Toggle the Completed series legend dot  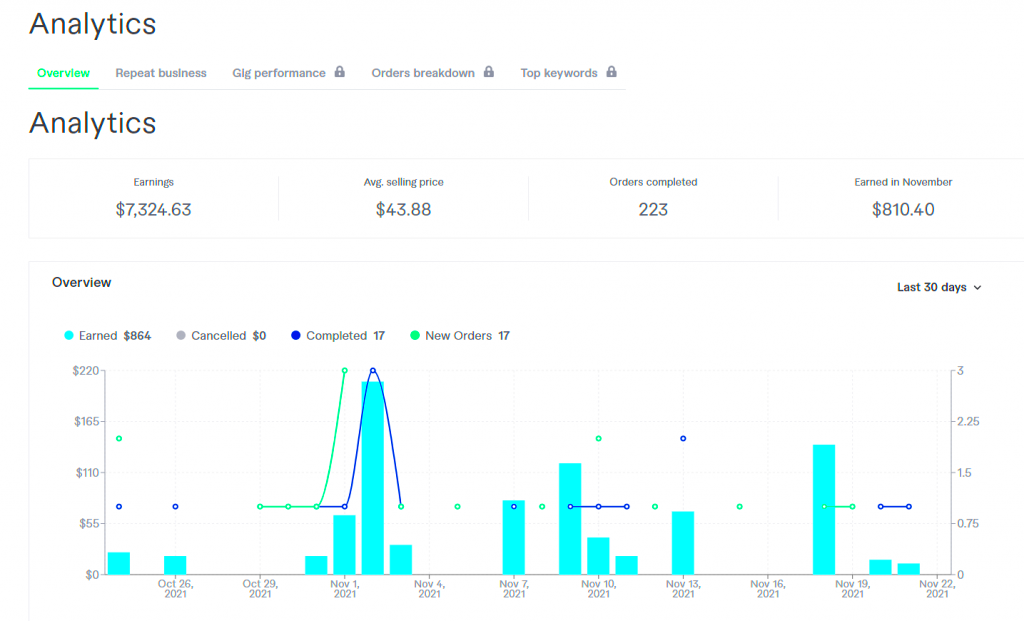tap(296, 336)
